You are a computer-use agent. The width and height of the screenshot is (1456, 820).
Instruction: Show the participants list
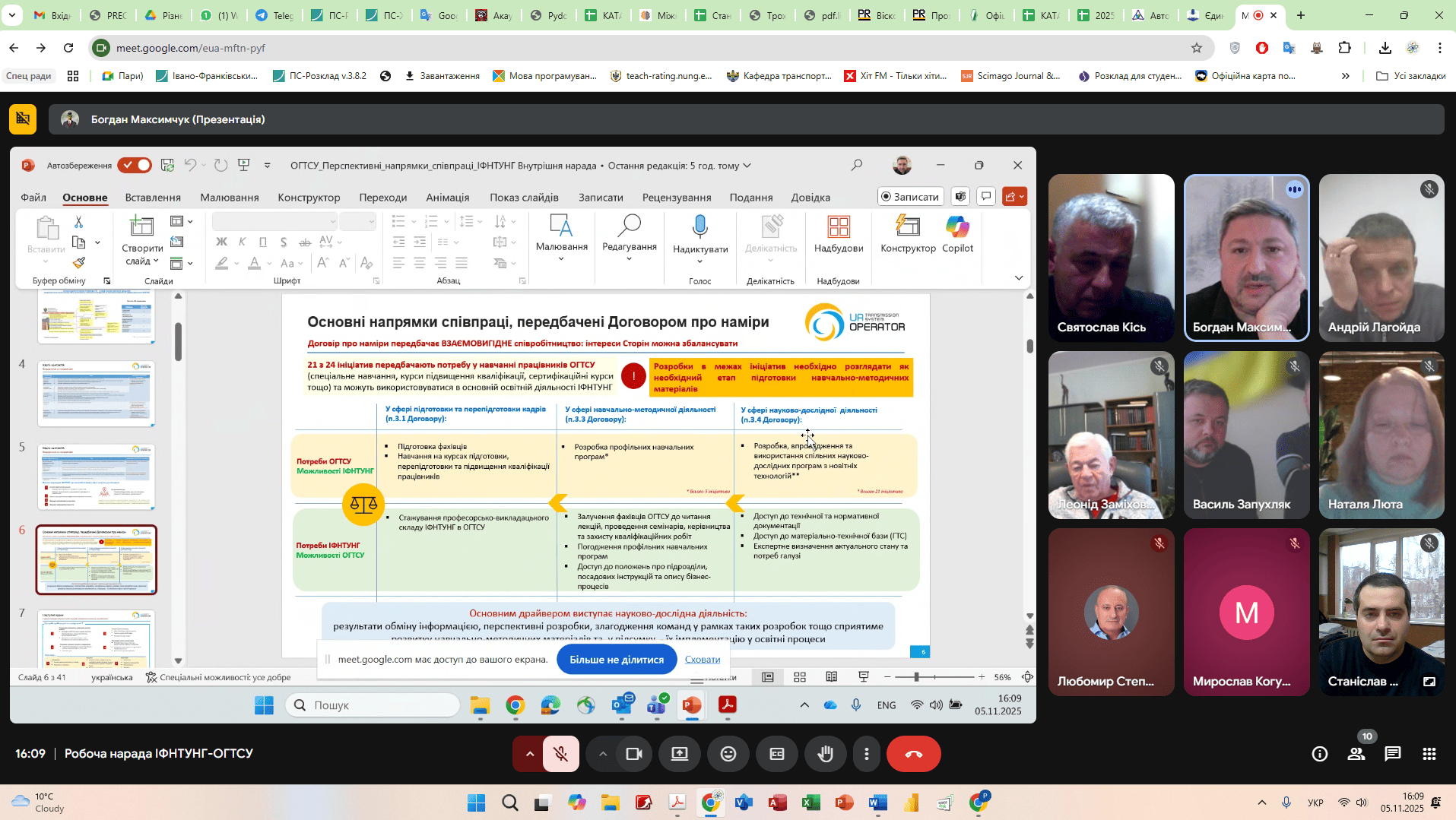tap(1356, 754)
